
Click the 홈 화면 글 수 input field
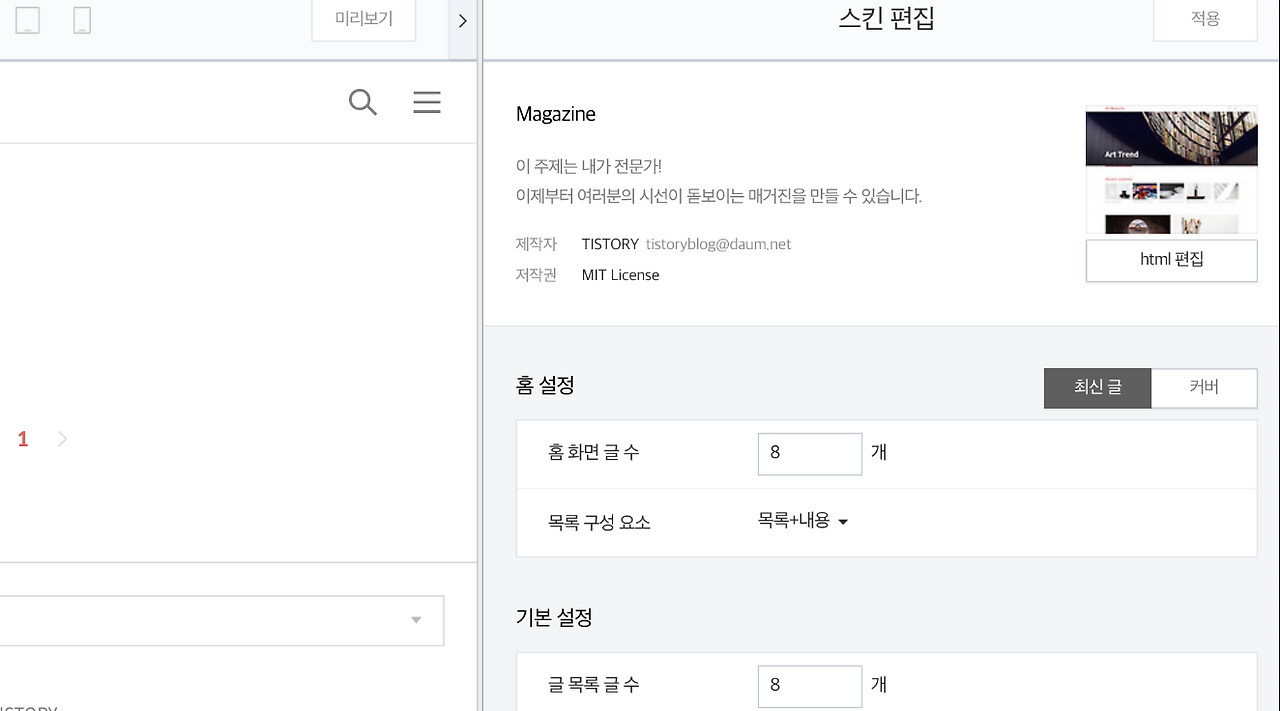(x=809, y=453)
